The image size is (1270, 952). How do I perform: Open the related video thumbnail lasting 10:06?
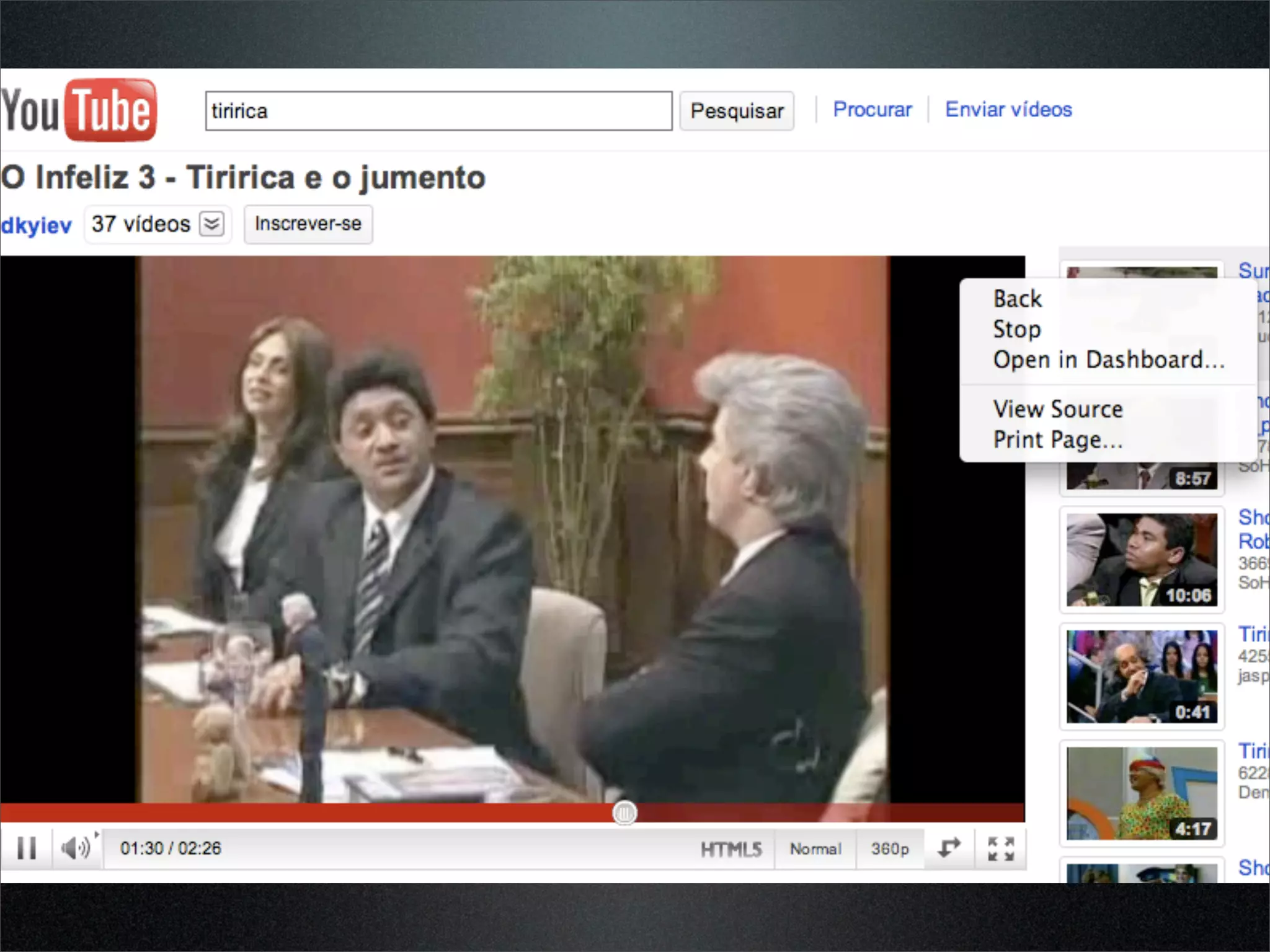click(1141, 560)
